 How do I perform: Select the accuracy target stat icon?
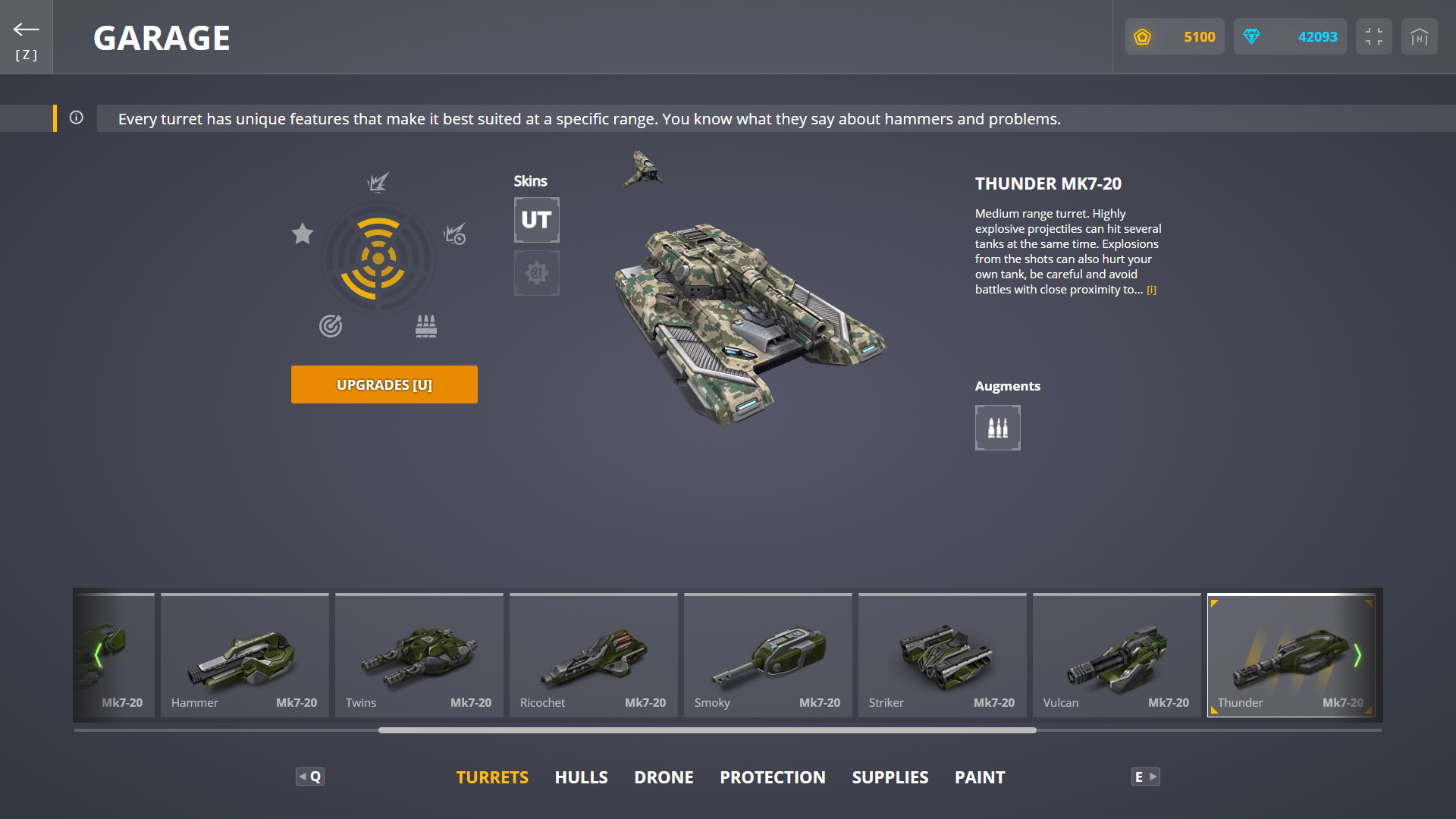click(331, 325)
